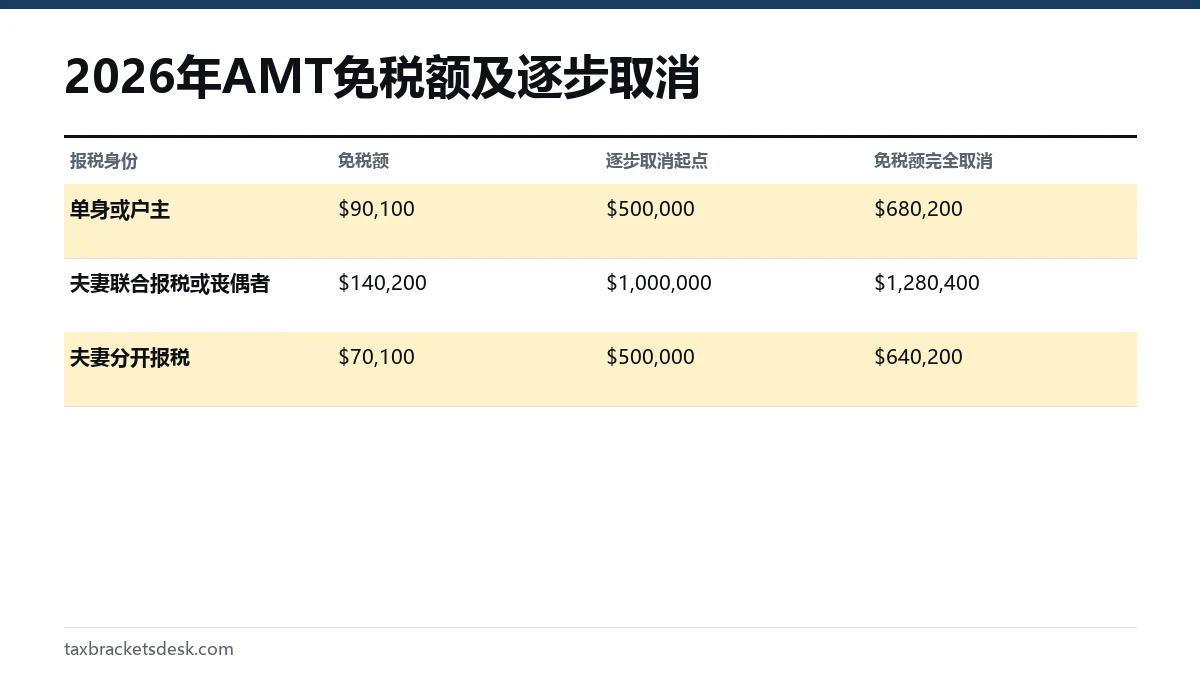
Task: Click the $1,000,000 phaseout value
Action: coord(659,283)
